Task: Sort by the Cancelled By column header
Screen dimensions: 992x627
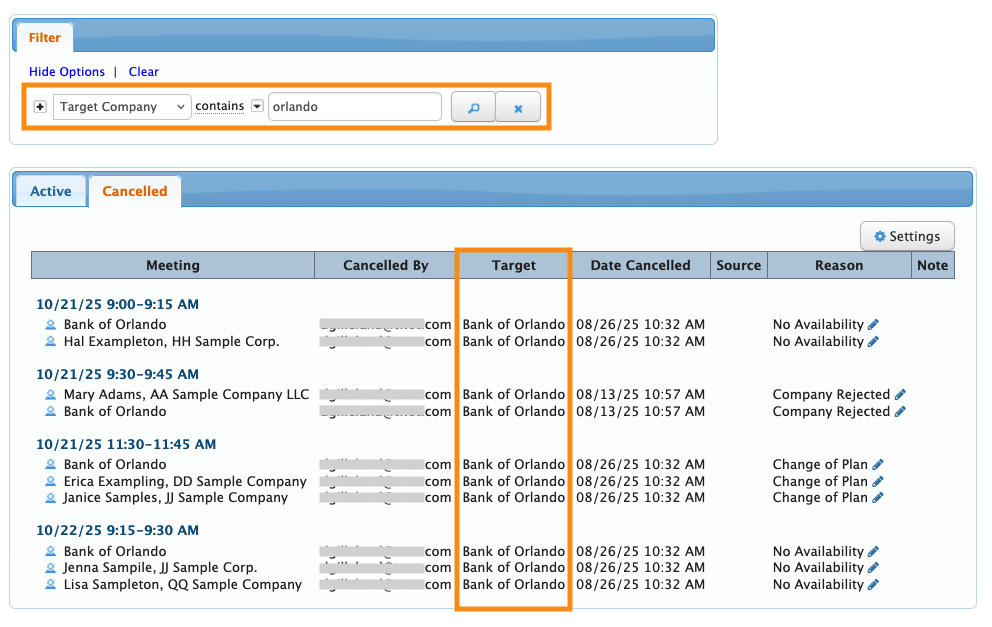Action: point(386,265)
